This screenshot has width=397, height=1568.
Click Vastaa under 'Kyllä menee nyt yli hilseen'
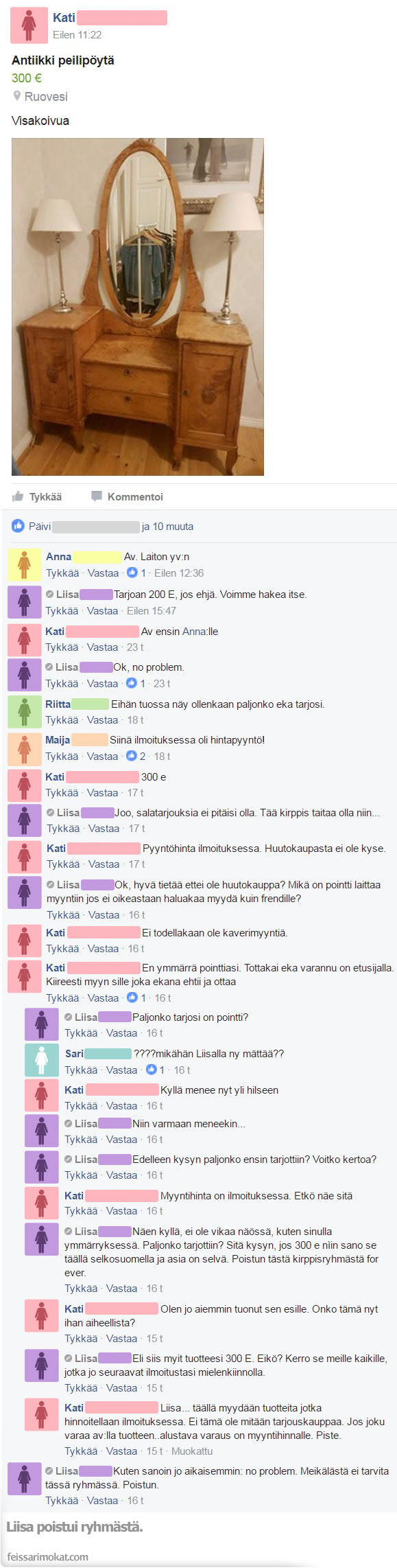tap(121, 1105)
